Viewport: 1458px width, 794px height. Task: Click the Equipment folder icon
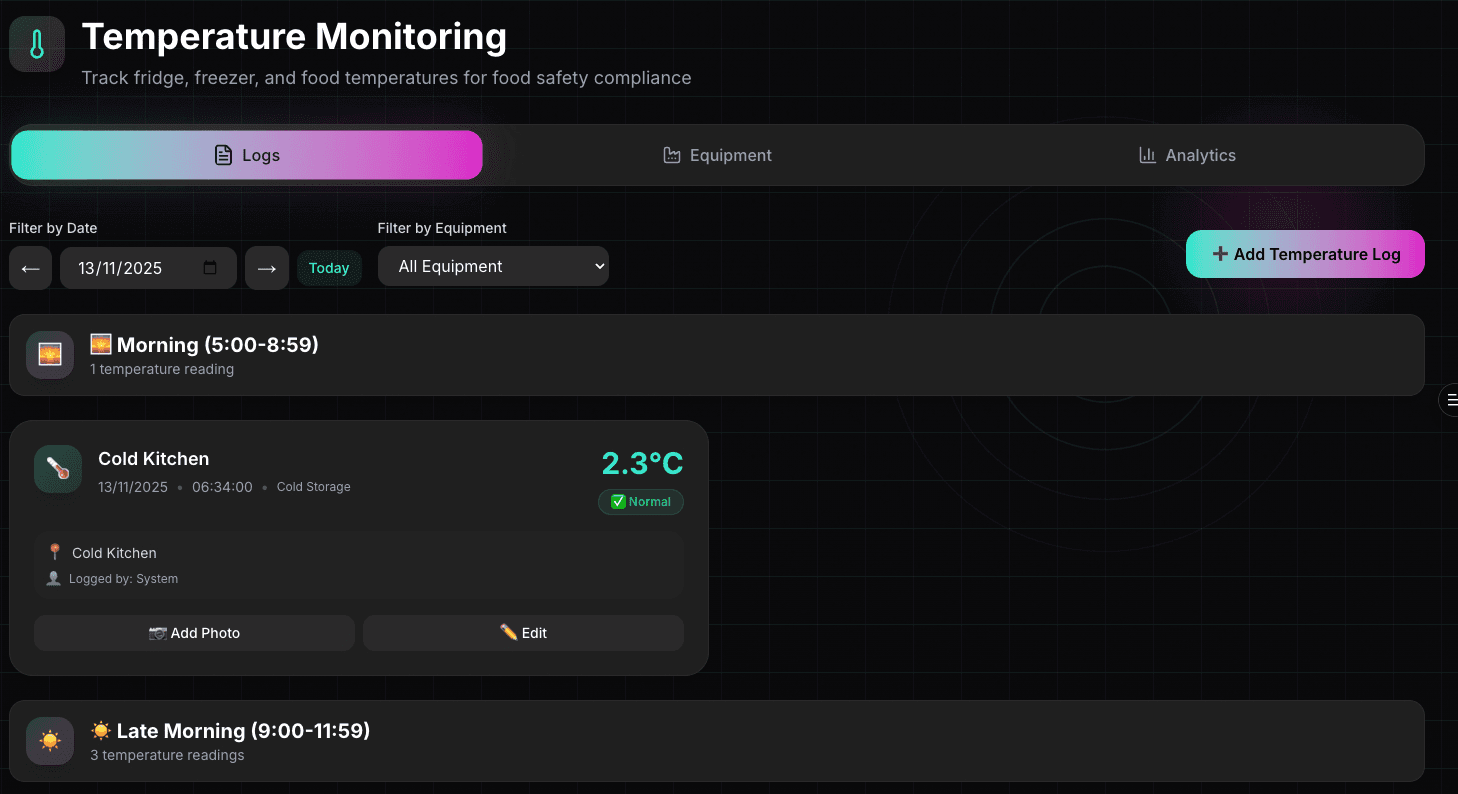671,155
